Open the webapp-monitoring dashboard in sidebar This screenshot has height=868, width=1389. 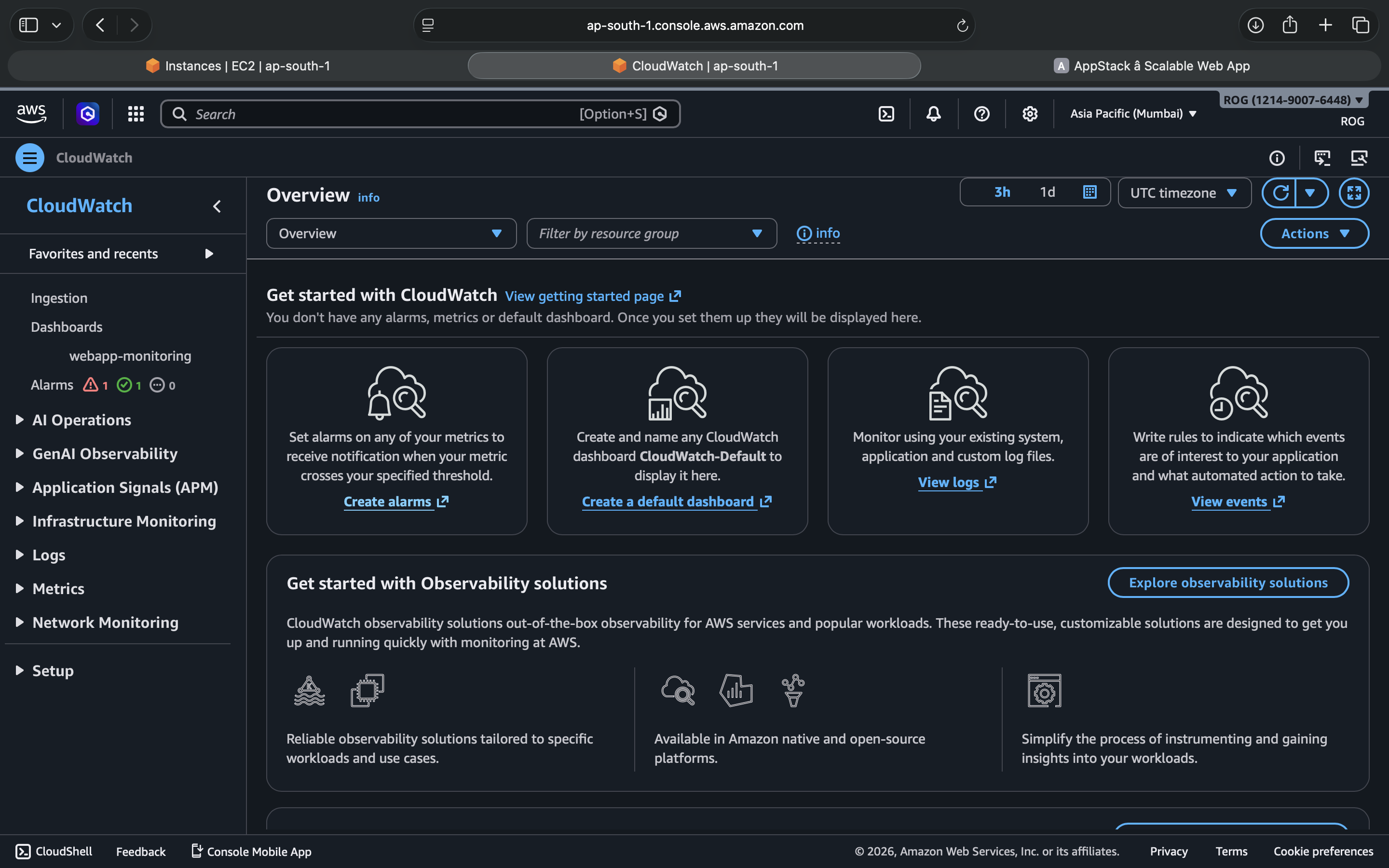click(130, 356)
